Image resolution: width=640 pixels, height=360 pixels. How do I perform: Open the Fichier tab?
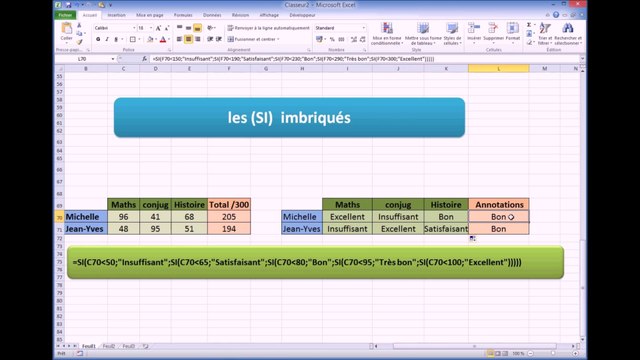click(x=65, y=15)
